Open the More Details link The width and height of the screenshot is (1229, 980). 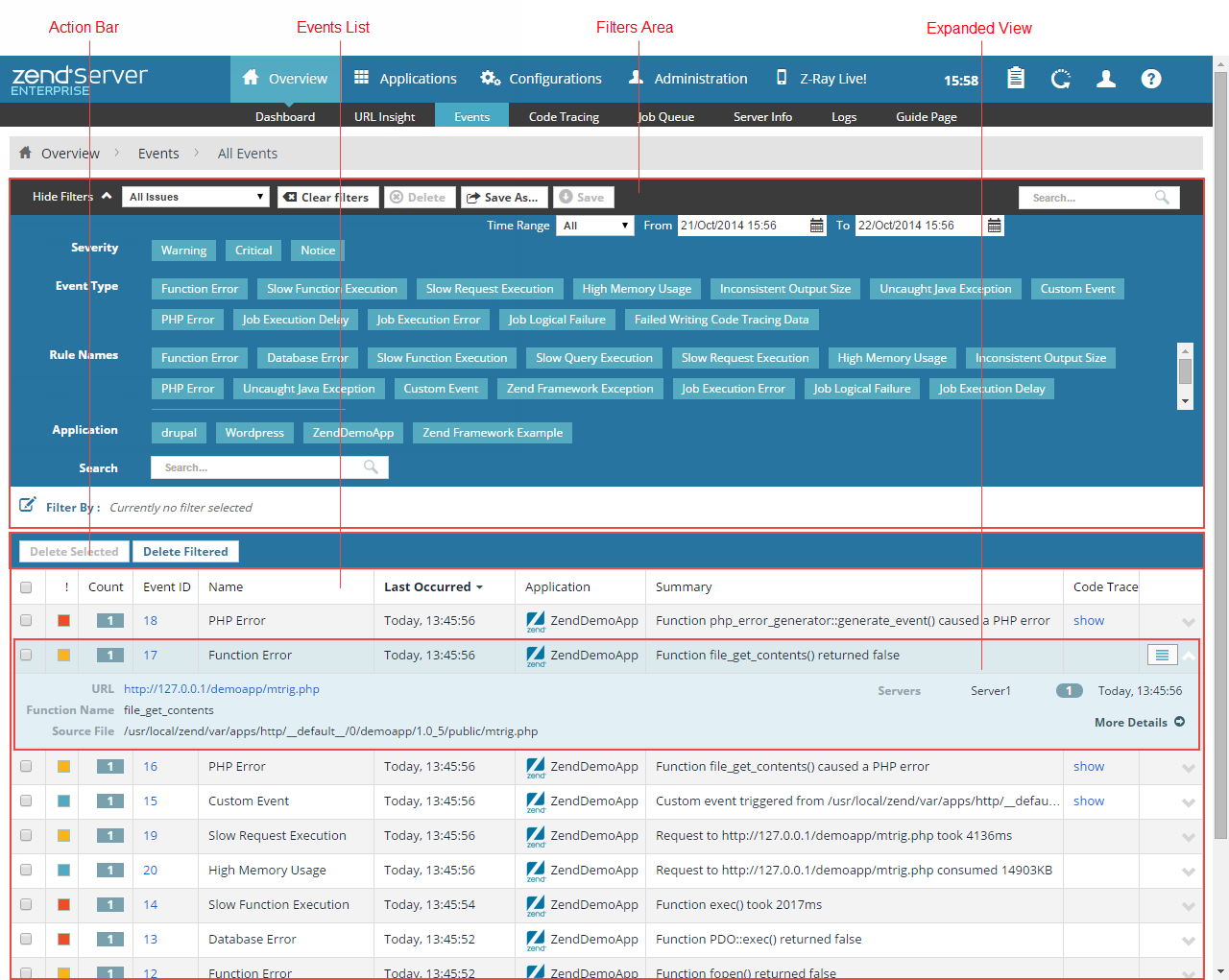tap(1139, 722)
